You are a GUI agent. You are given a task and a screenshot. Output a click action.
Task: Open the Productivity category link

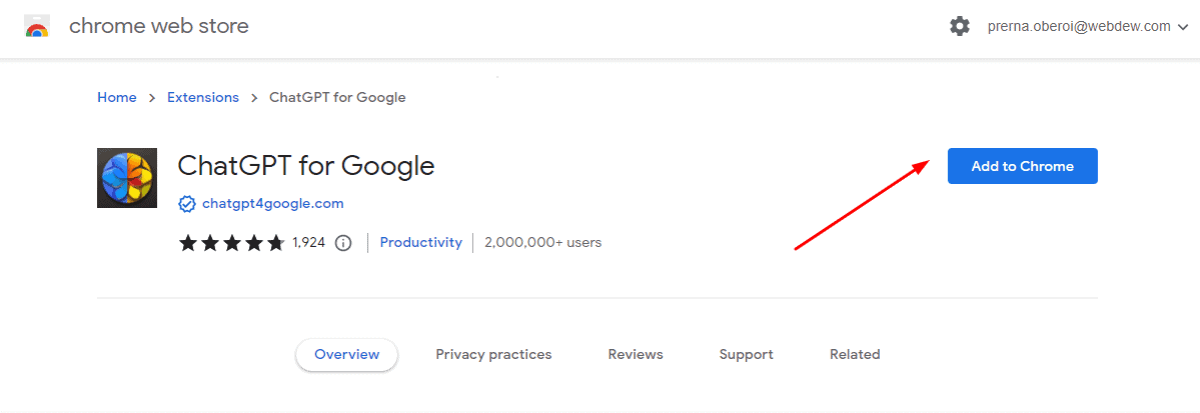[x=421, y=242]
